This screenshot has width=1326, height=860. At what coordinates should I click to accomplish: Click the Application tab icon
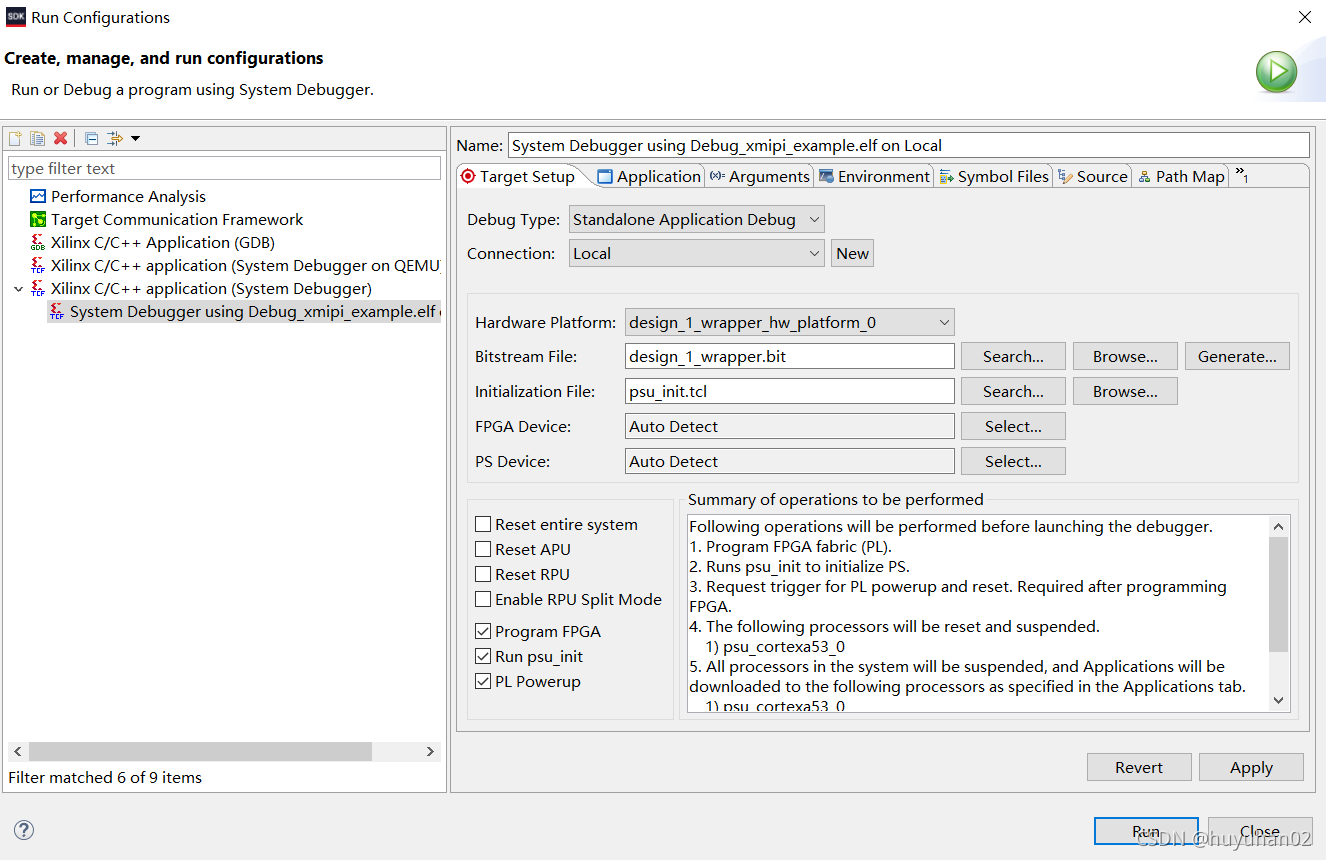click(x=604, y=177)
